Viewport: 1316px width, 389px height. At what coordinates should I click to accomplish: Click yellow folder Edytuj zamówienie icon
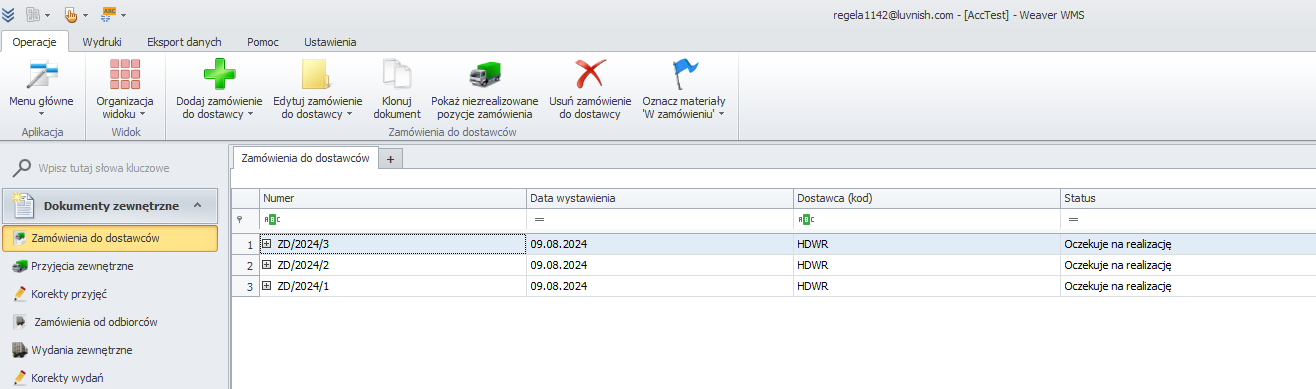(x=317, y=75)
